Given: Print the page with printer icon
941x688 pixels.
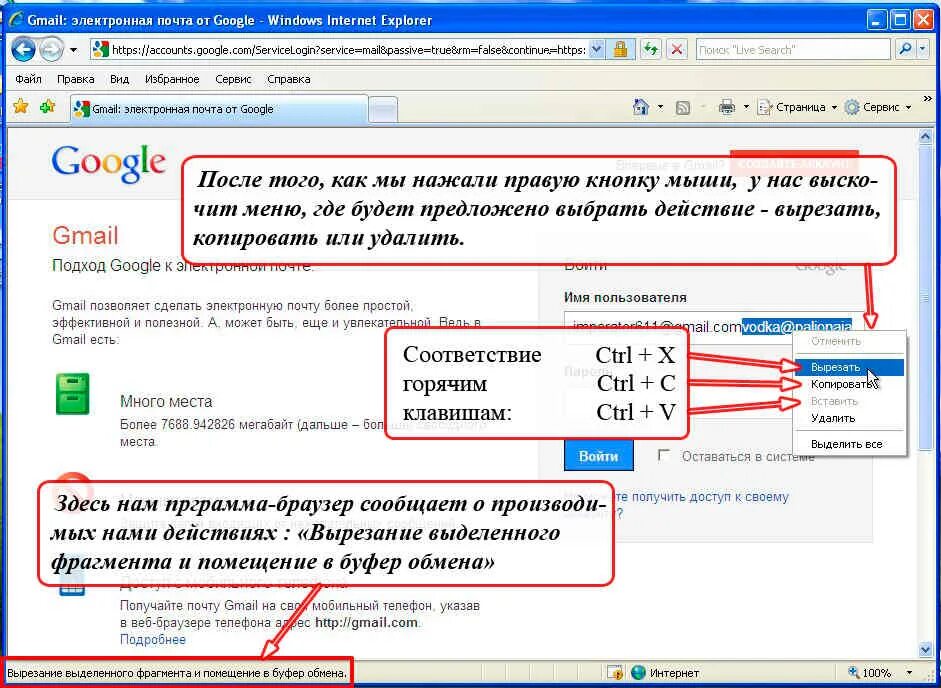Looking at the screenshot, I should (x=727, y=107).
